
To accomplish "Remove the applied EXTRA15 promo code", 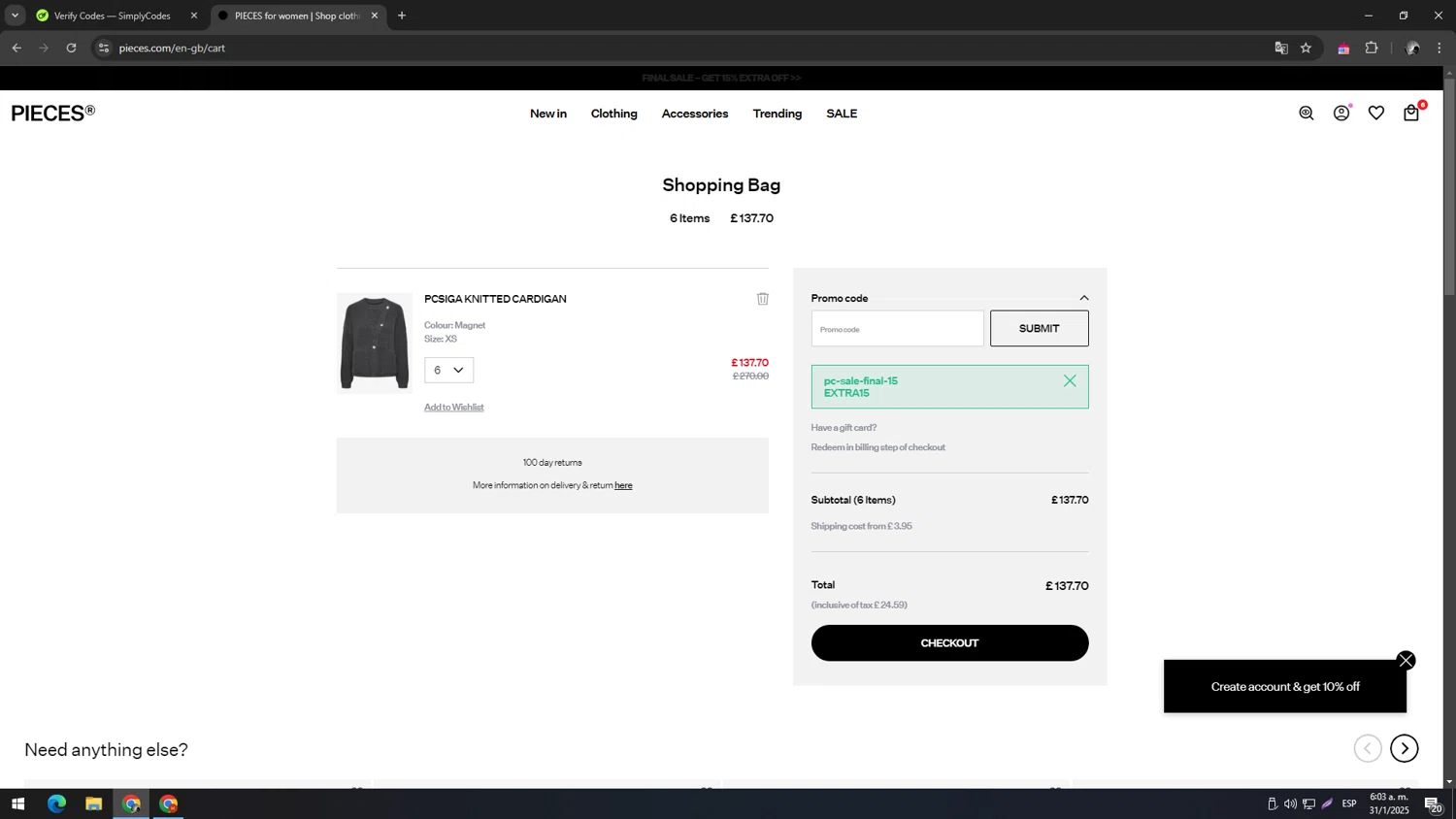I will (1070, 381).
